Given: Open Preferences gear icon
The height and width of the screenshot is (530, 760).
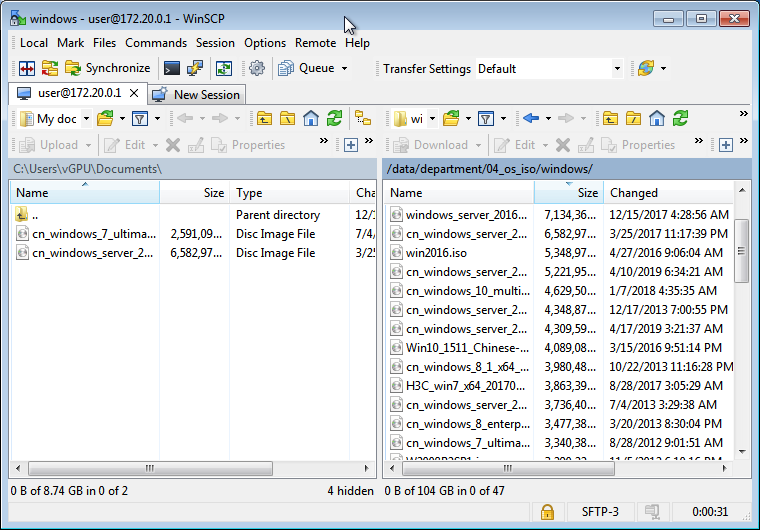Looking at the screenshot, I should tap(257, 68).
